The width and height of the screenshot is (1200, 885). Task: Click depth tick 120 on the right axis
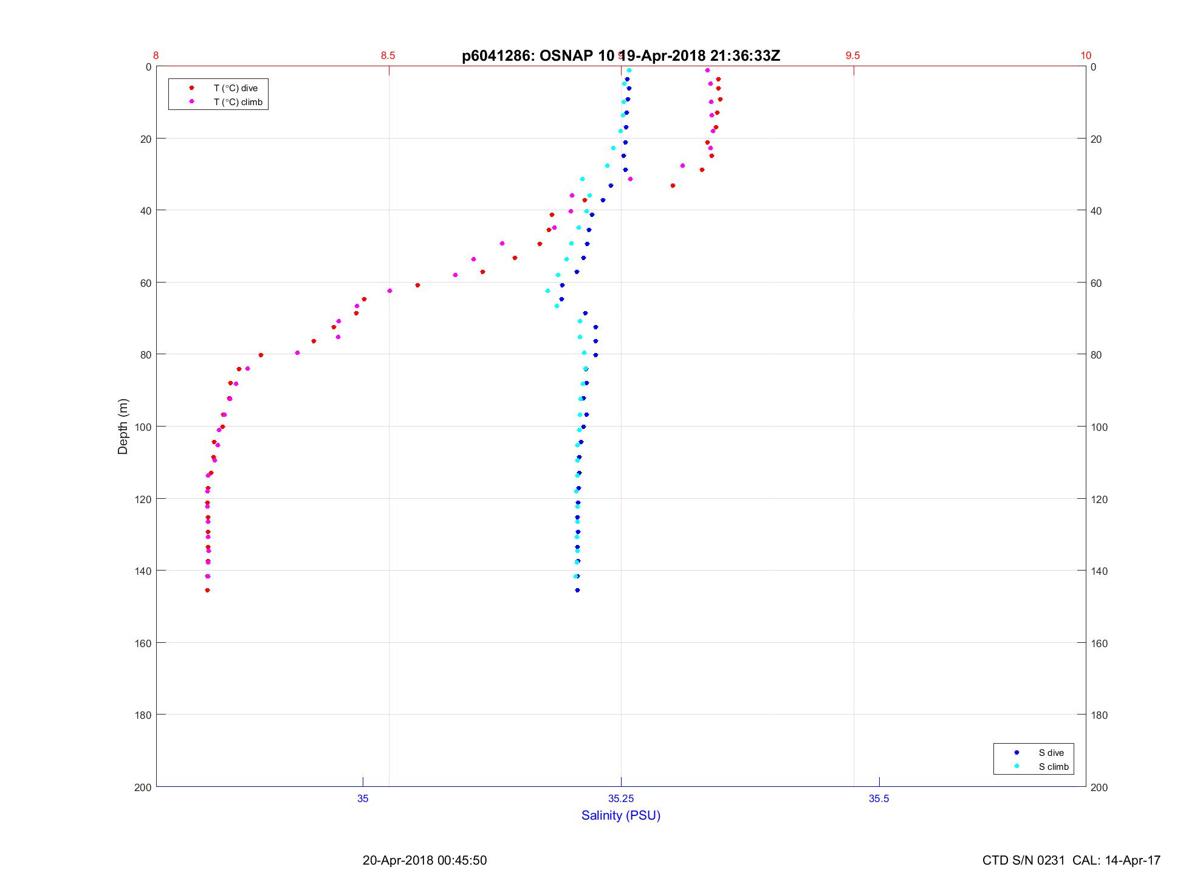[1099, 499]
